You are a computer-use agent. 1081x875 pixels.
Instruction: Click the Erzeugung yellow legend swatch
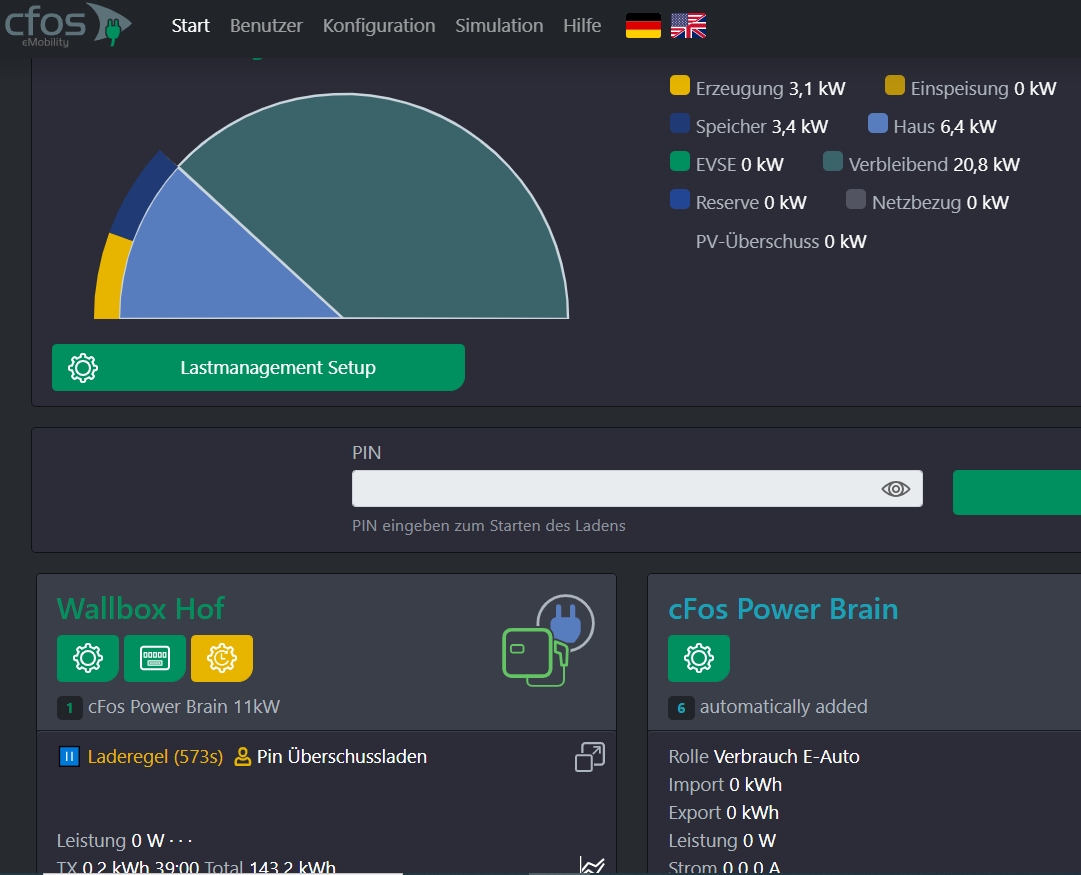coord(680,86)
